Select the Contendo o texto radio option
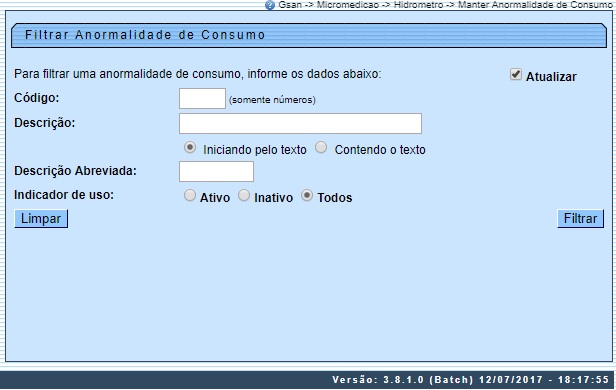The width and height of the screenshot is (616, 390). tap(321, 148)
